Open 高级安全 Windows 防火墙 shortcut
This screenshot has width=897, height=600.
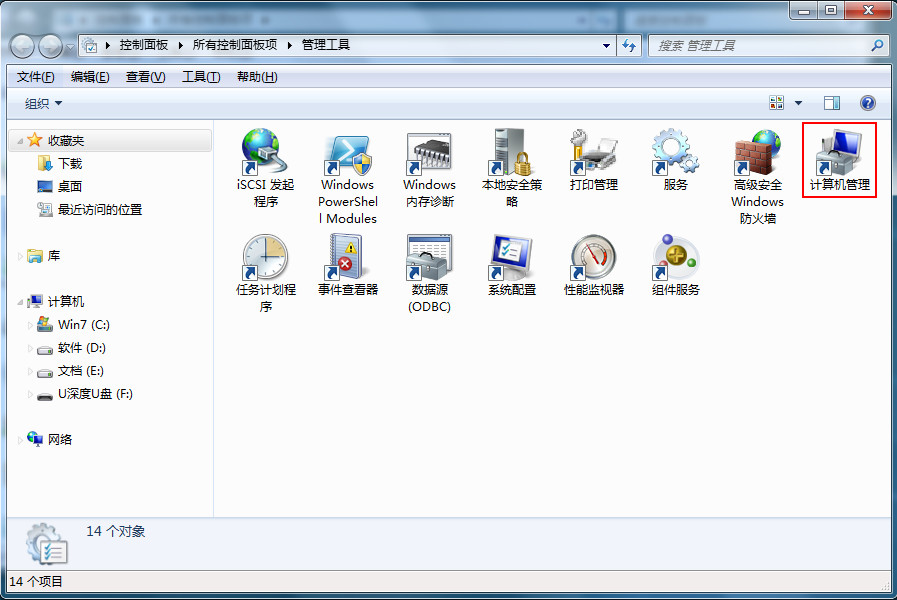(x=757, y=177)
